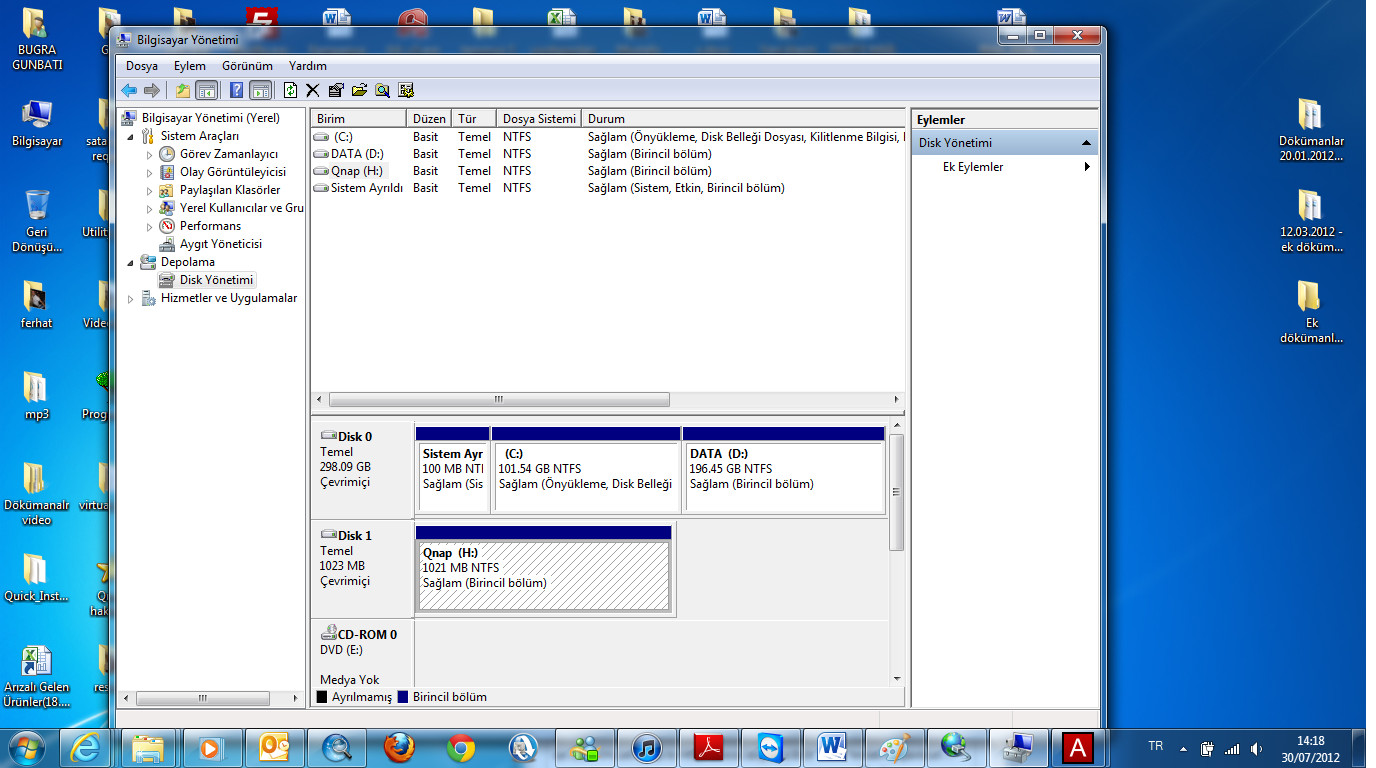Open Firefox from the taskbar
Image resolution: width=1376 pixels, height=768 pixels.
click(x=398, y=747)
